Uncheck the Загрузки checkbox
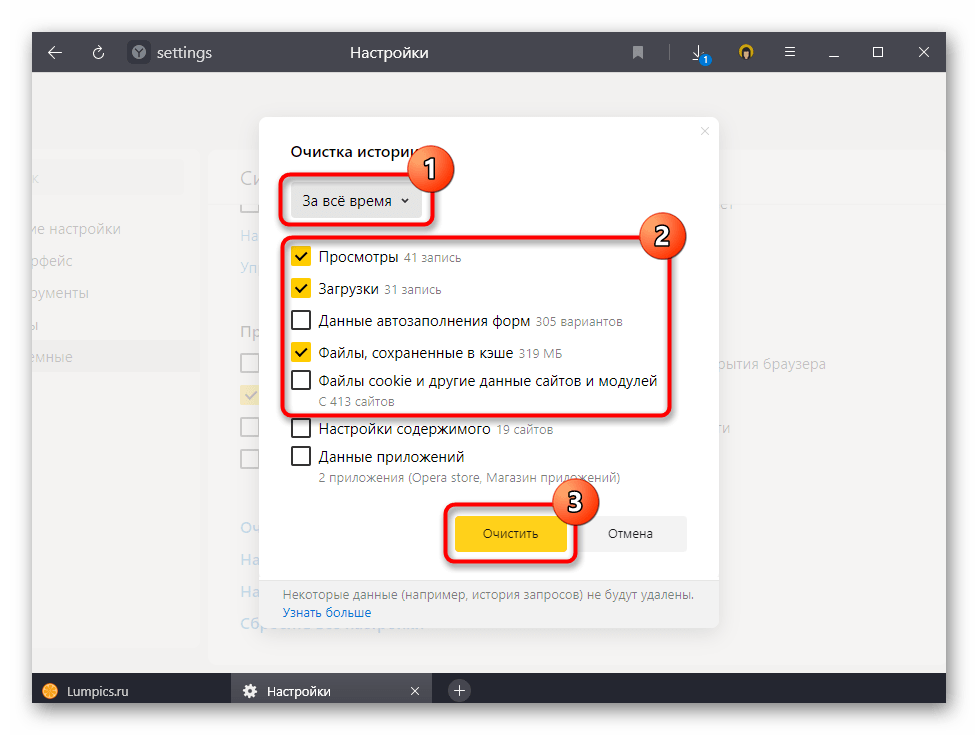Image resolution: width=978 pixels, height=735 pixels. coord(301,289)
